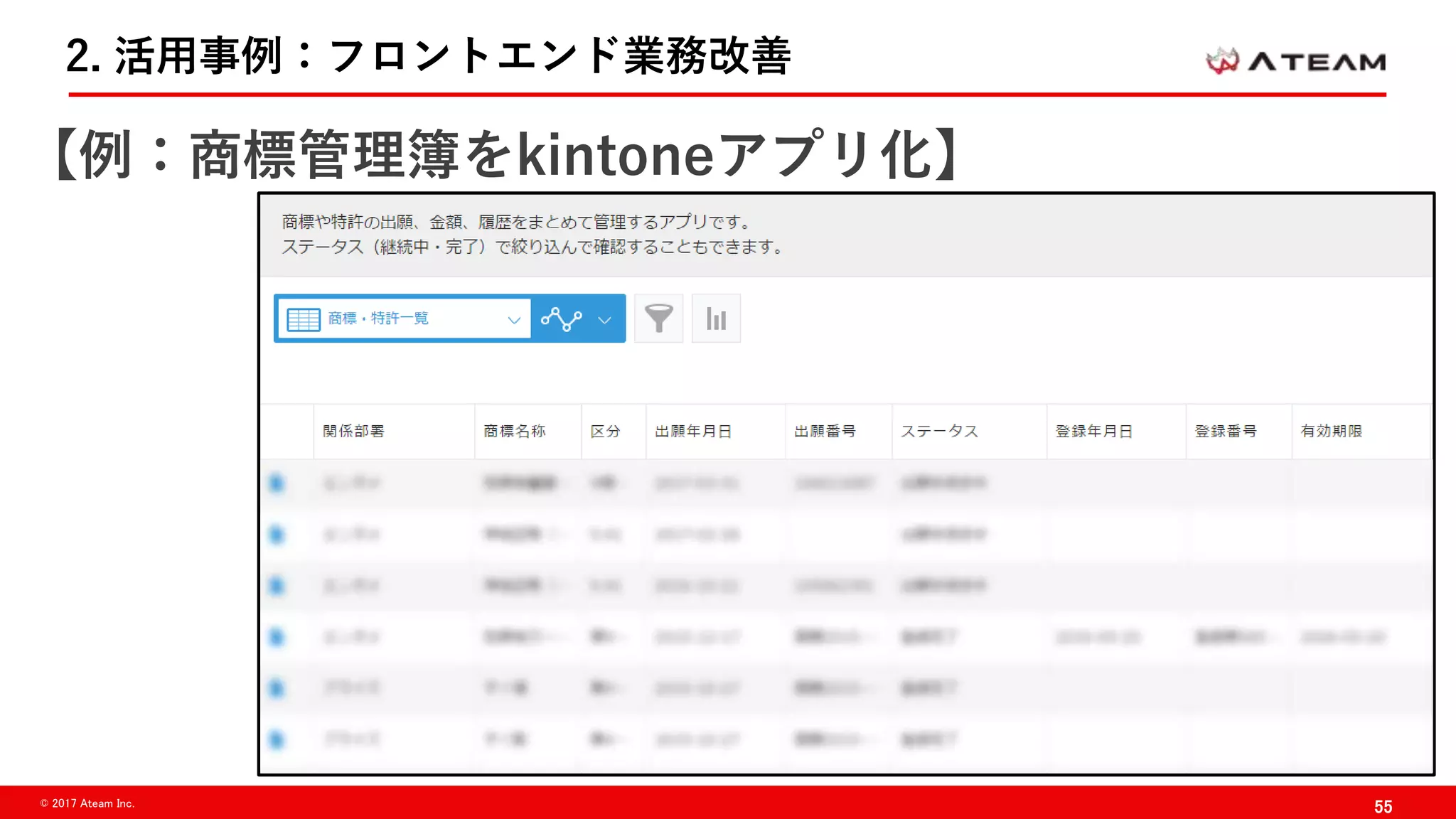This screenshot has width=1456, height=819.
Task: Click the table list view icon
Action: [x=304, y=319]
